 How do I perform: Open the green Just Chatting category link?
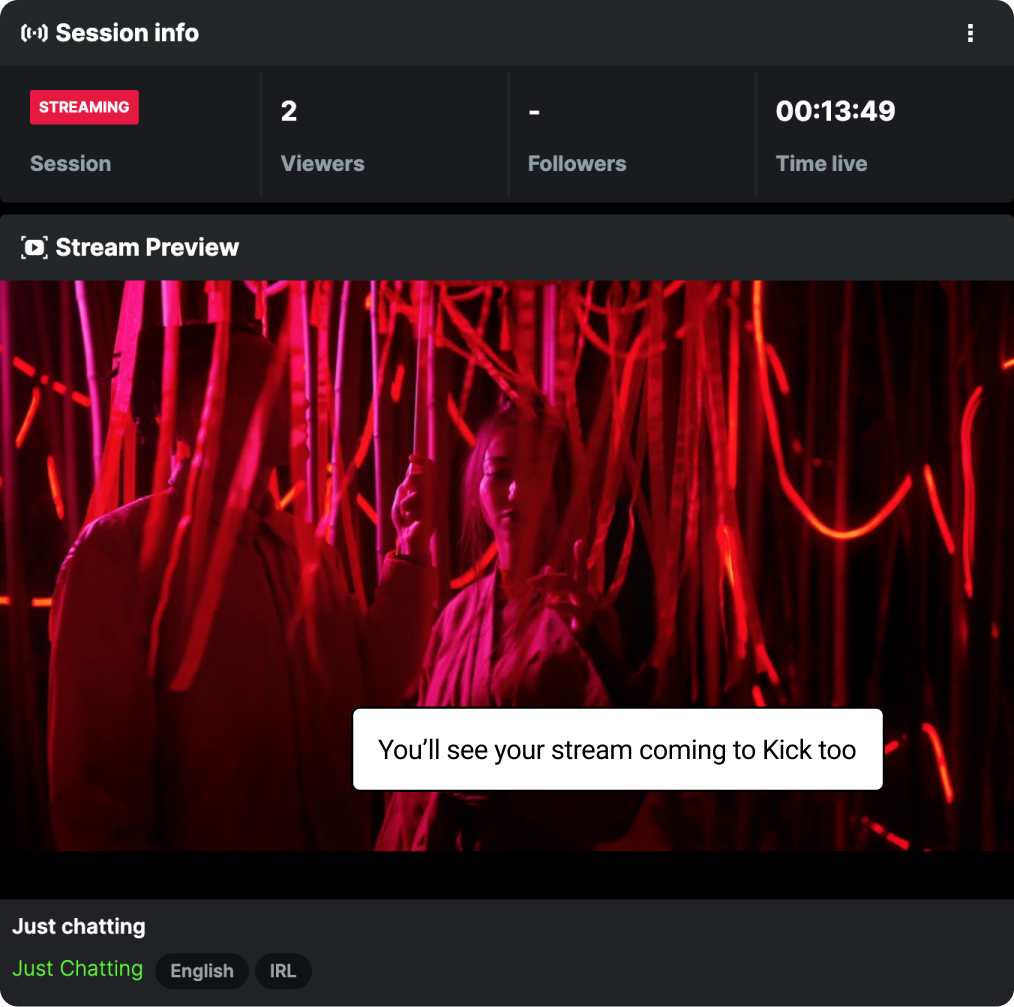(x=77, y=968)
